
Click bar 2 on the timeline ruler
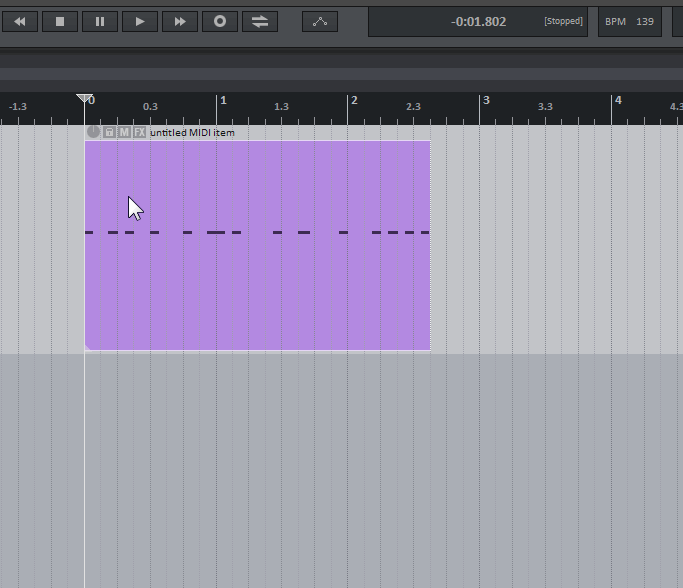click(x=353, y=102)
